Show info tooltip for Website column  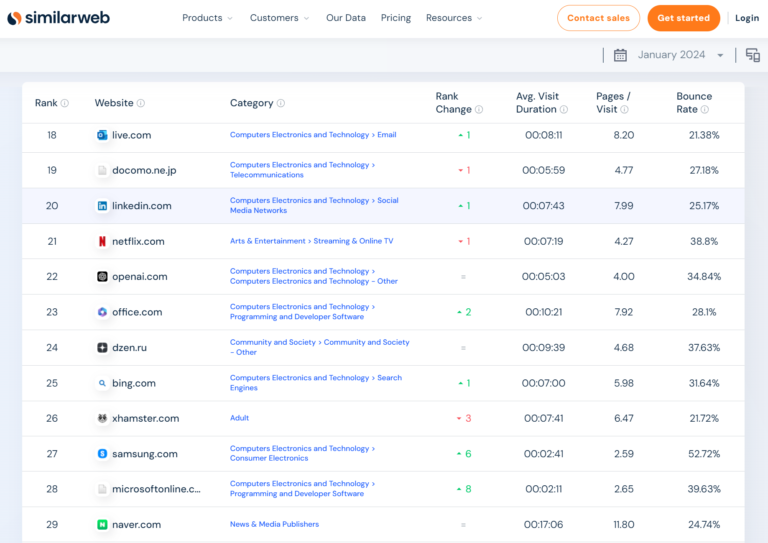point(141,103)
